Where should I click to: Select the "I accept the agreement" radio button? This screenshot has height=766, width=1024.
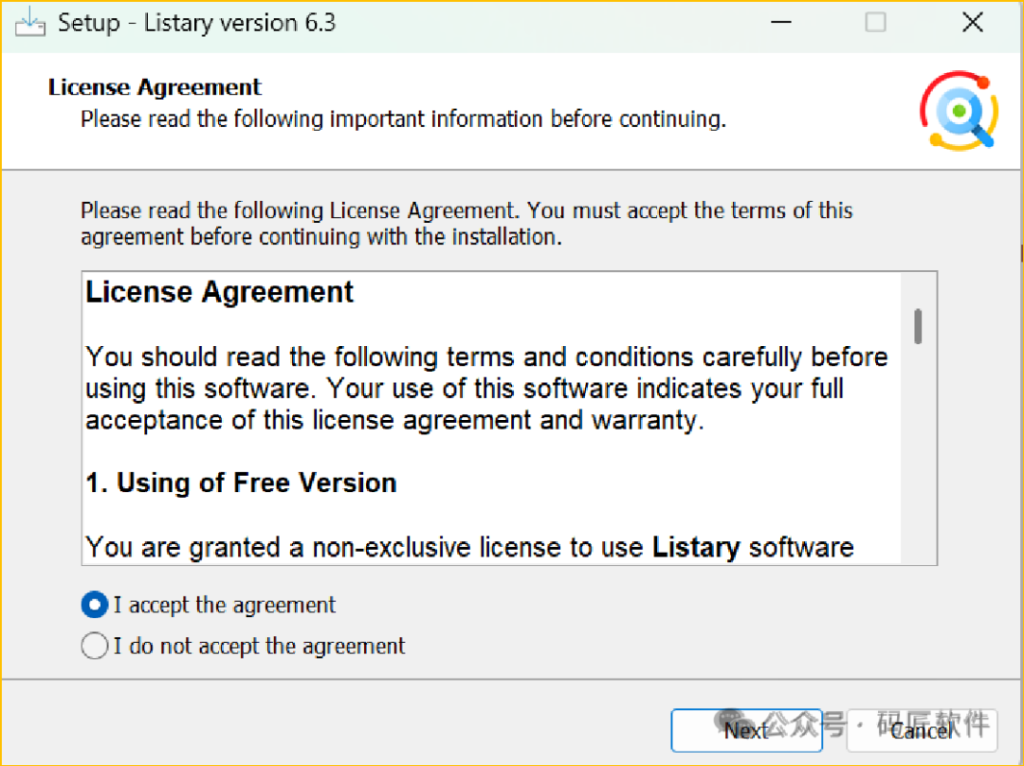[x=94, y=605]
